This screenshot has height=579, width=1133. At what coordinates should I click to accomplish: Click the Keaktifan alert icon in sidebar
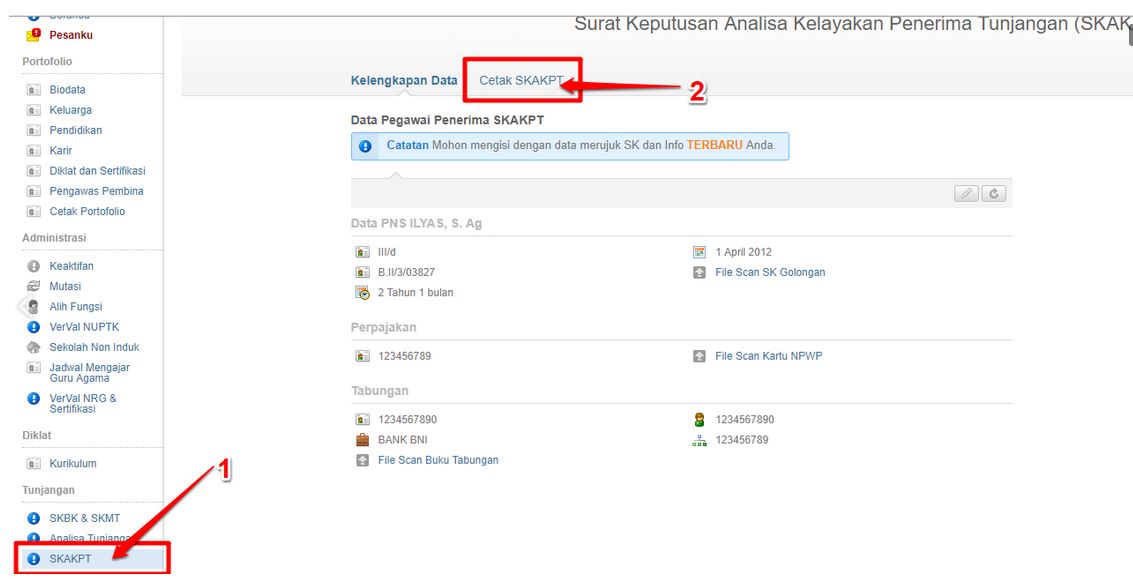point(33,266)
